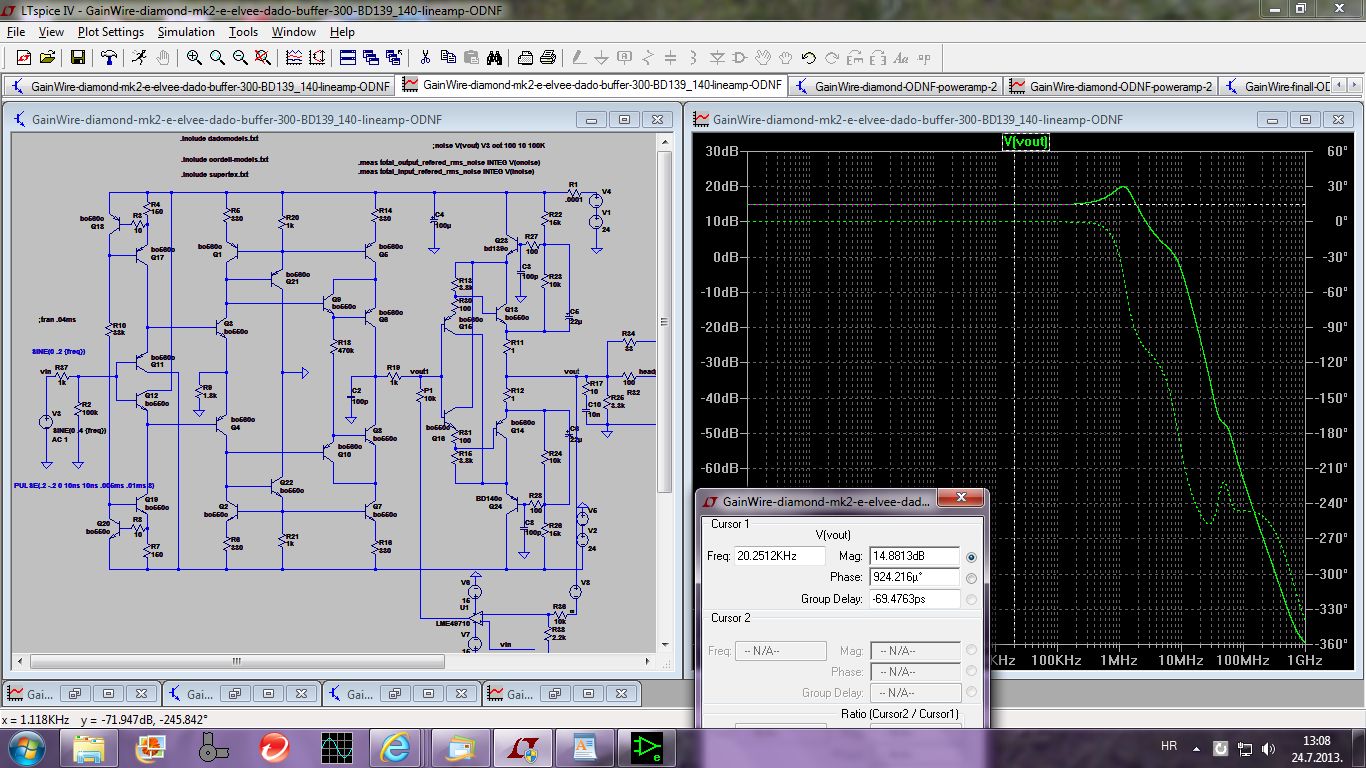Click the Cursor 1 Freq field 20.2512KHz
The width and height of the screenshot is (1366, 768).
pos(781,556)
